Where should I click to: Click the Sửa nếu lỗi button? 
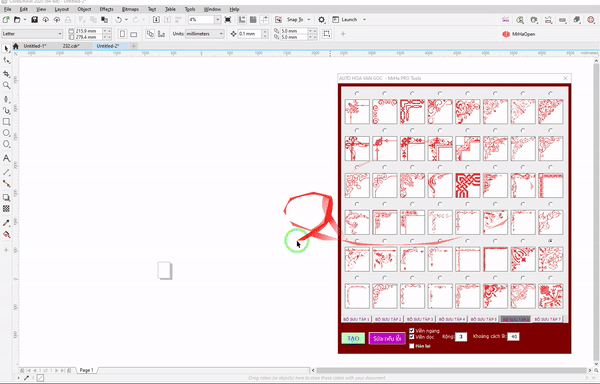point(387,338)
